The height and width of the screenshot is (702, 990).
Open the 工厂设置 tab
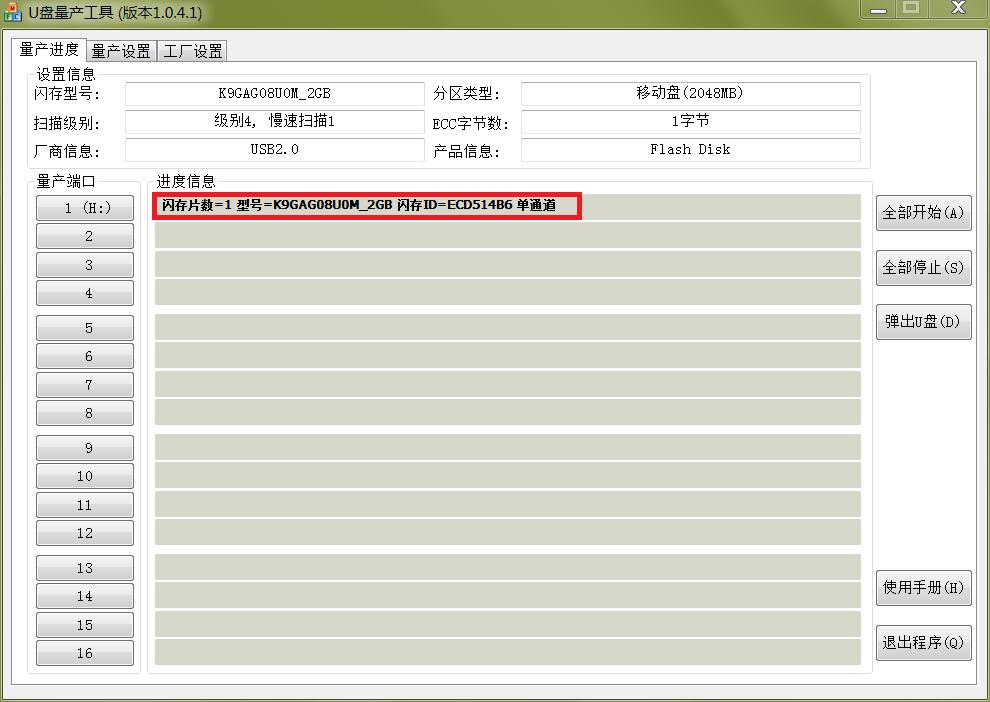point(192,50)
